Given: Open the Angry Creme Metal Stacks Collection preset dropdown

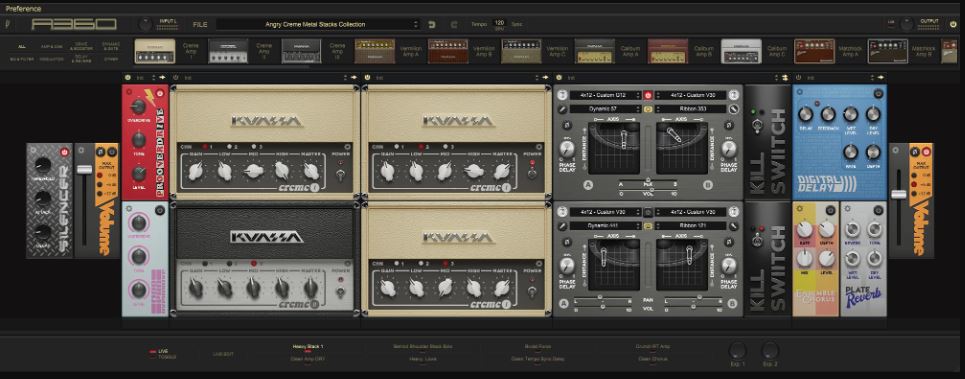Looking at the screenshot, I should (x=318, y=25).
